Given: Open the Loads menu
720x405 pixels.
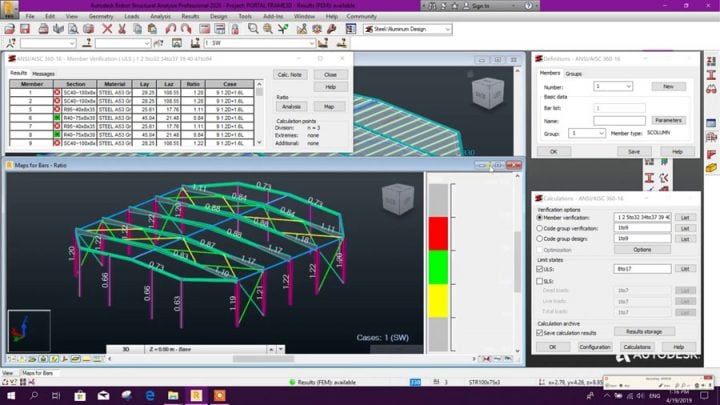Looking at the screenshot, I should pyautogui.click(x=132, y=17).
